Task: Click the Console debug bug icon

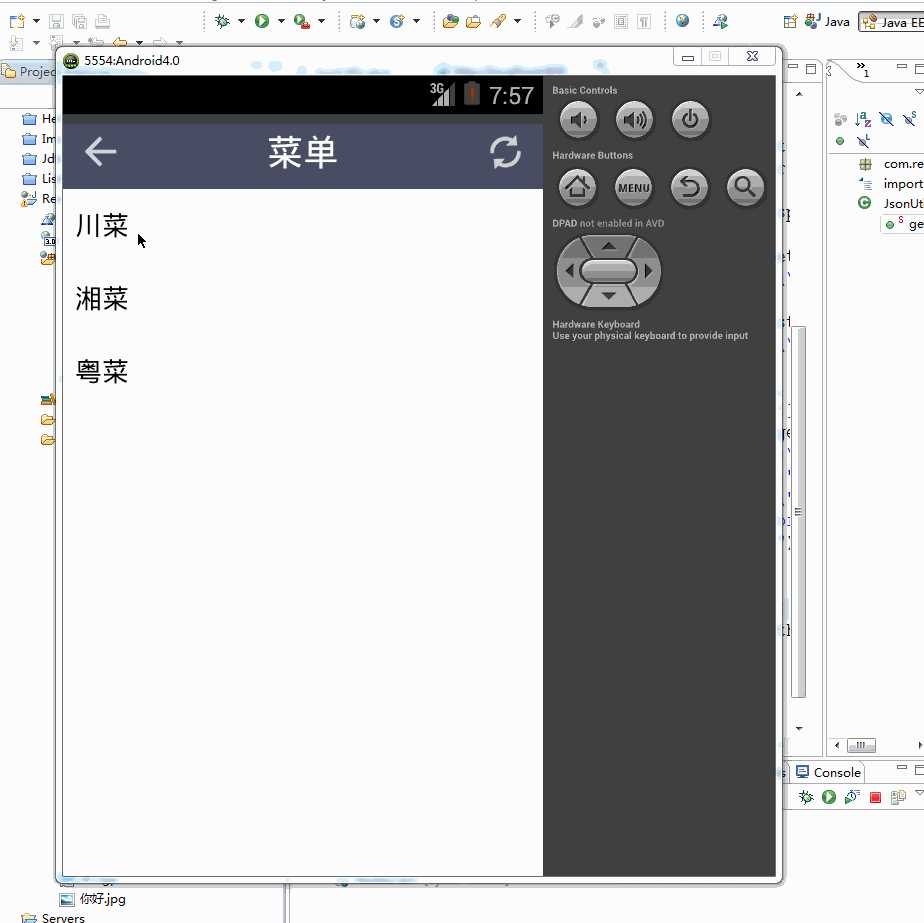Action: pos(806,797)
